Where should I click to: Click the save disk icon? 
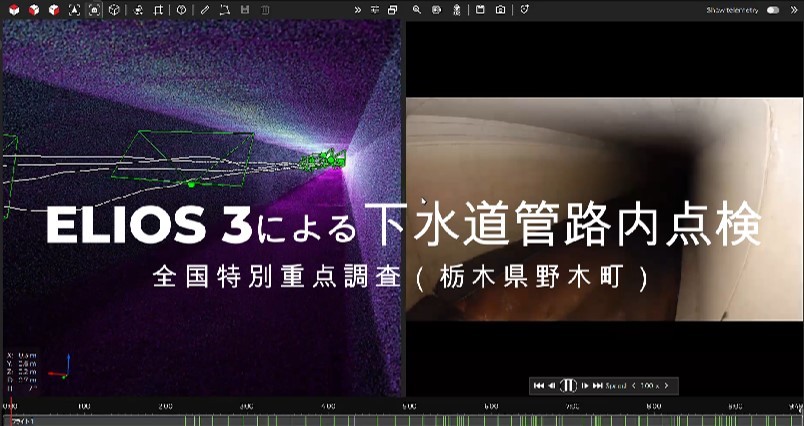[x=245, y=10]
